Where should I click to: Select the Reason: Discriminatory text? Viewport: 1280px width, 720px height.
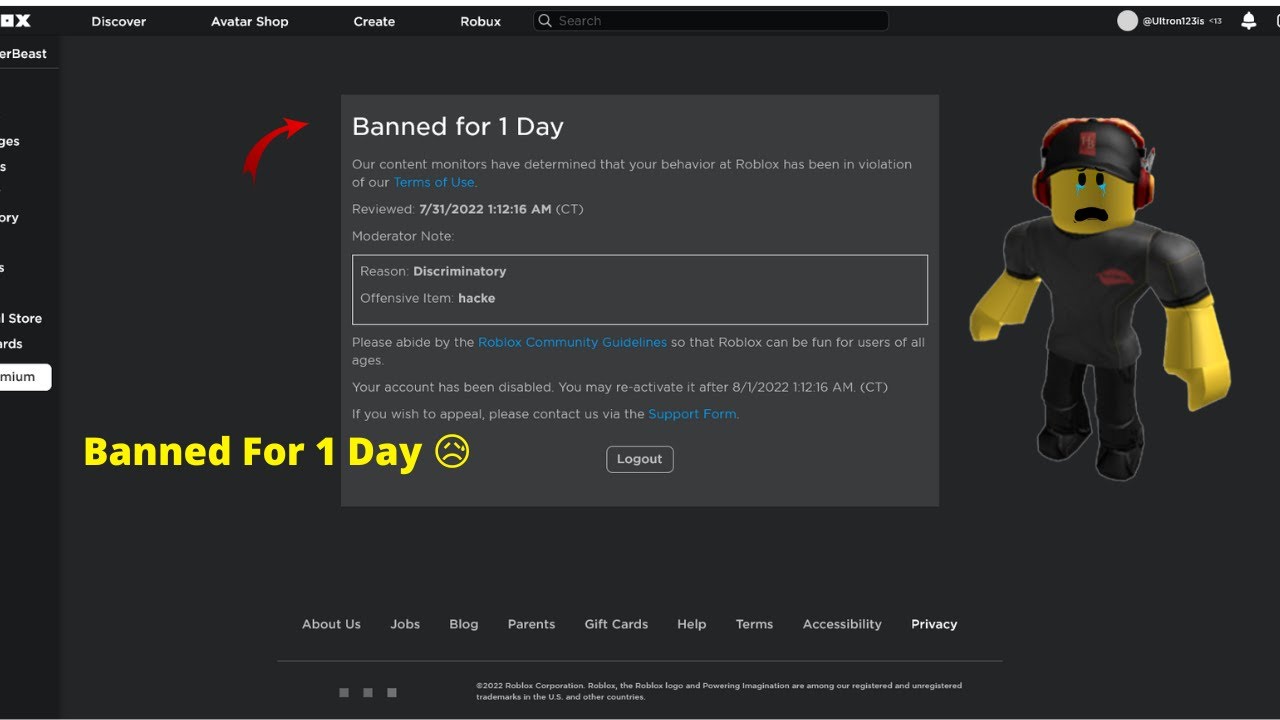[433, 271]
